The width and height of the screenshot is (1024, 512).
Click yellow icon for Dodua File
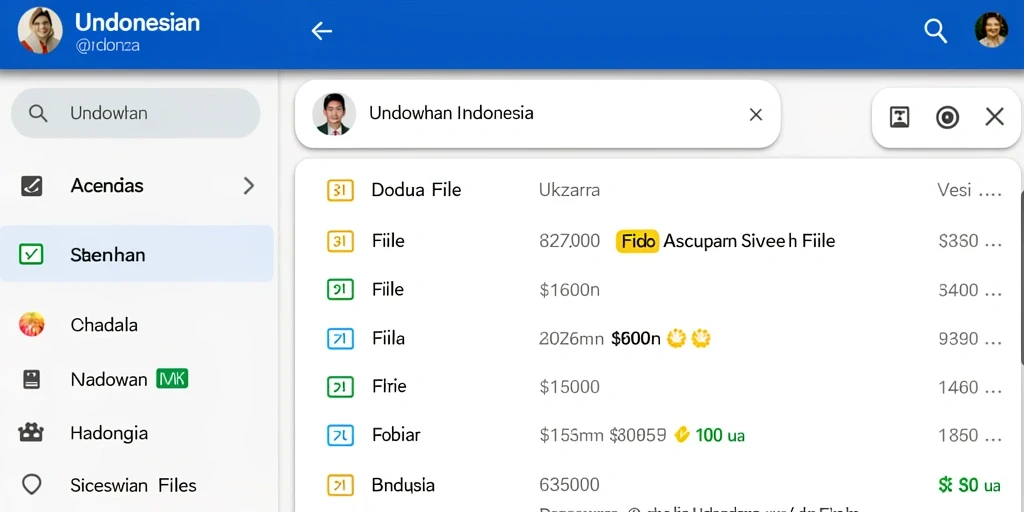[340, 191]
